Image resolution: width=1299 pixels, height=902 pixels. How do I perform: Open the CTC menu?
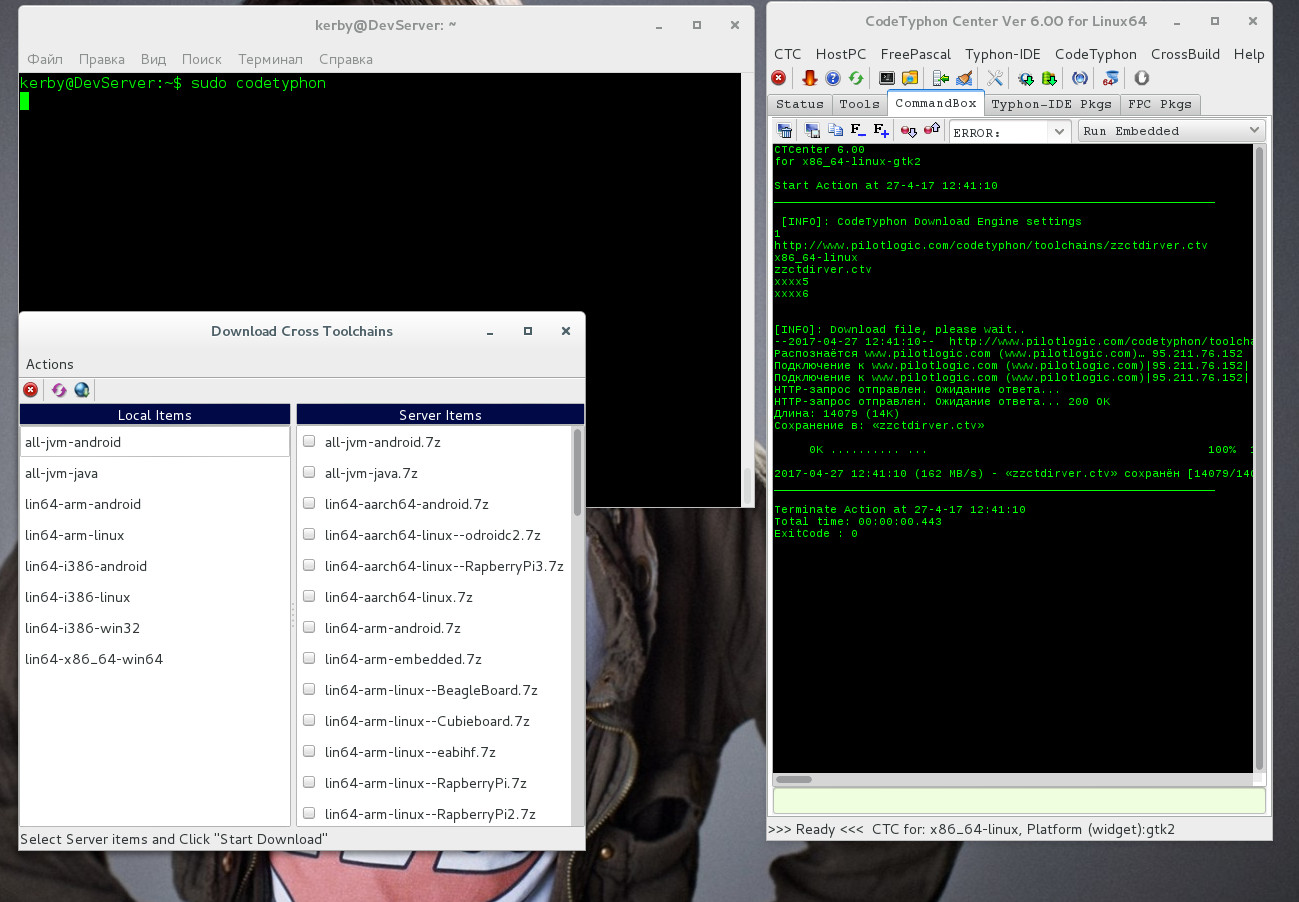[788, 54]
